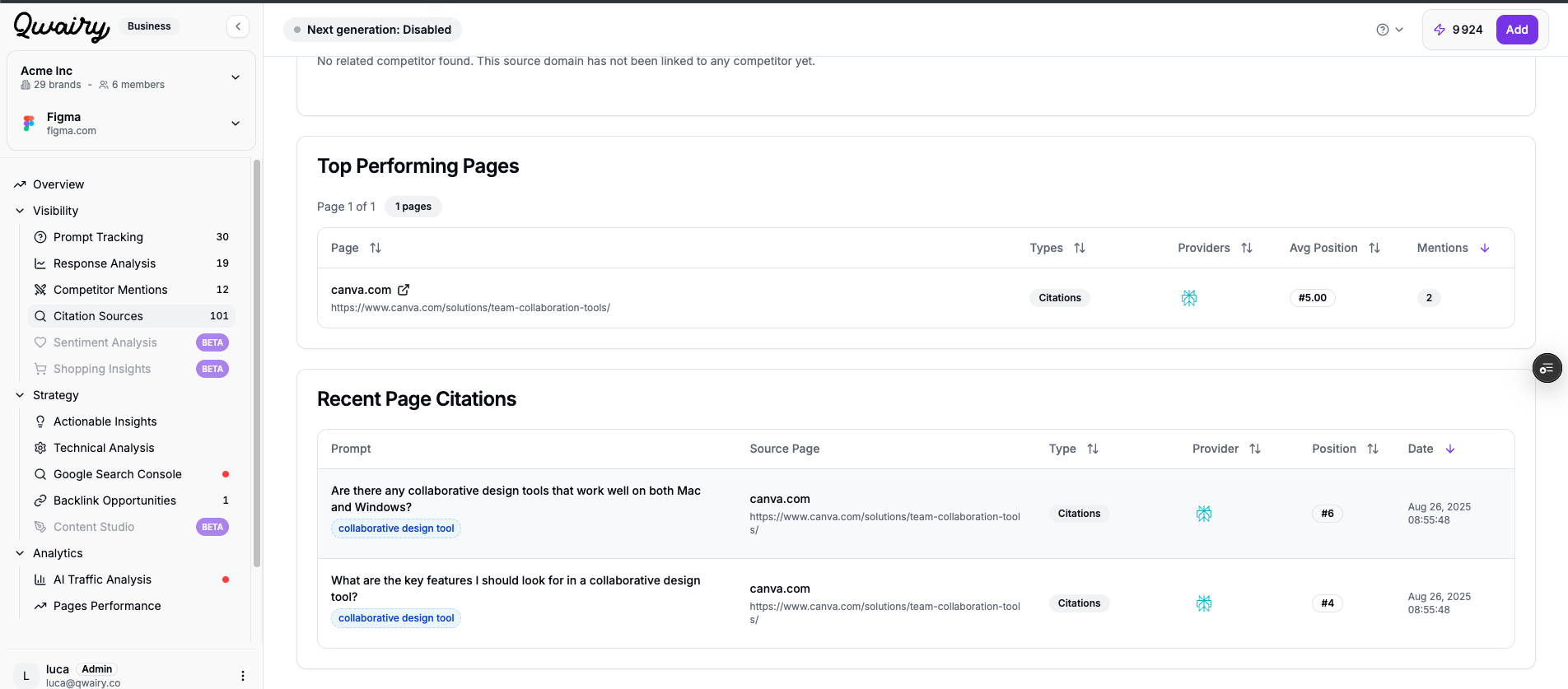Click collaborative design tool tag in first citation row
Image resolution: width=1568 pixels, height=689 pixels.
point(396,528)
